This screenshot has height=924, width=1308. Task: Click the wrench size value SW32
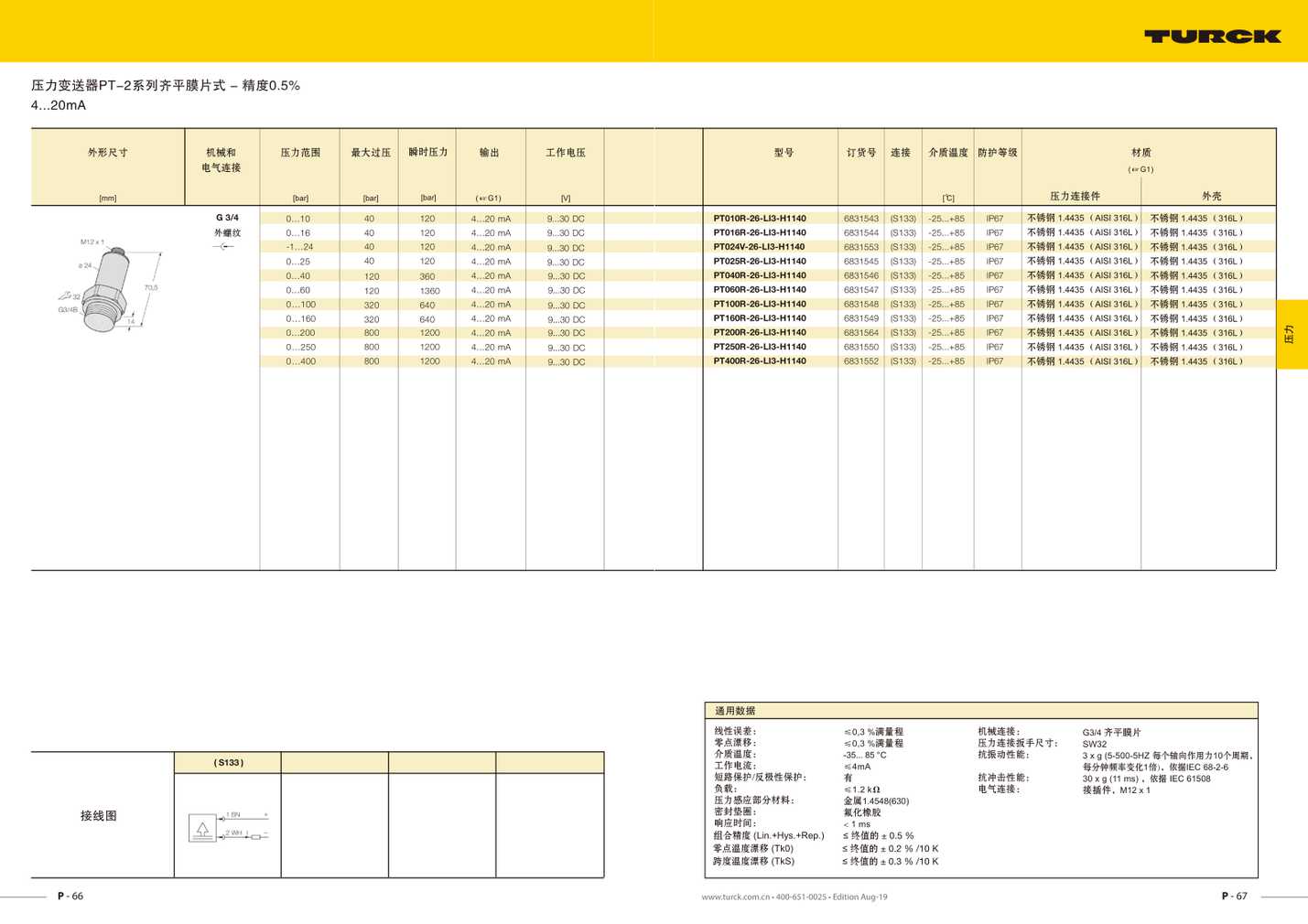coord(1095,745)
